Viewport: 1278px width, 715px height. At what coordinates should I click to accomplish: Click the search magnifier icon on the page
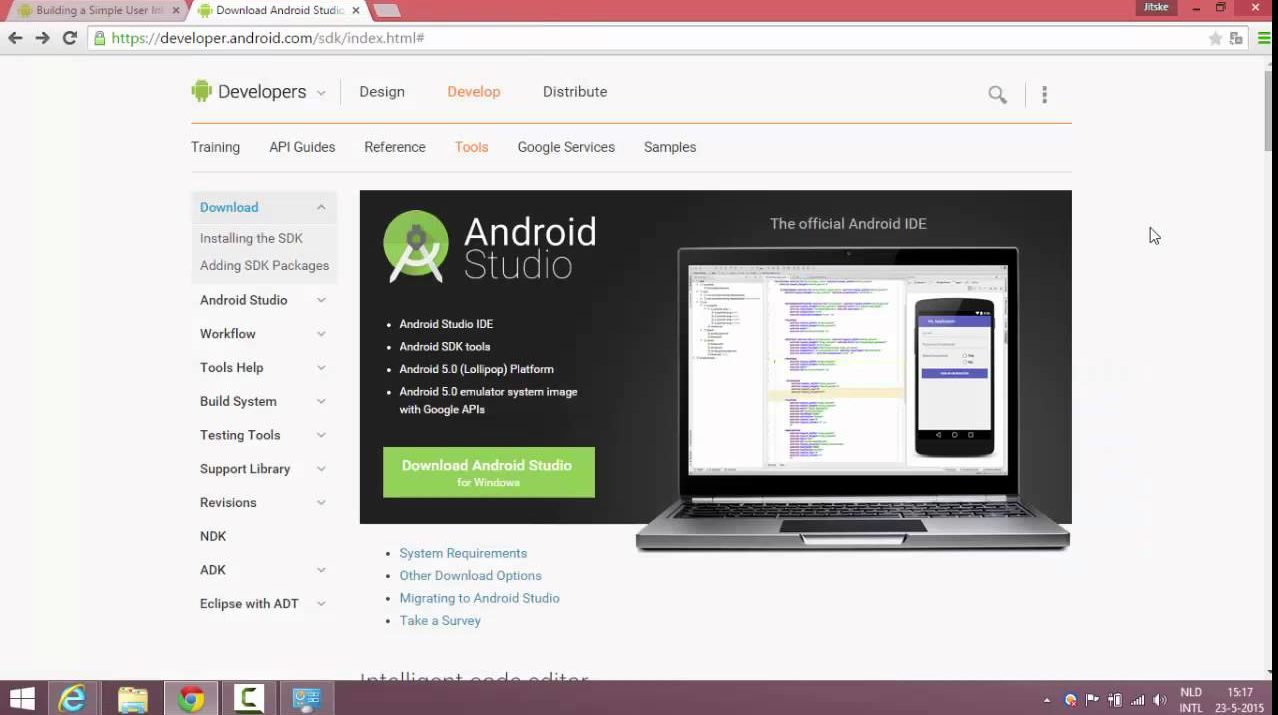tap(997, 95)
